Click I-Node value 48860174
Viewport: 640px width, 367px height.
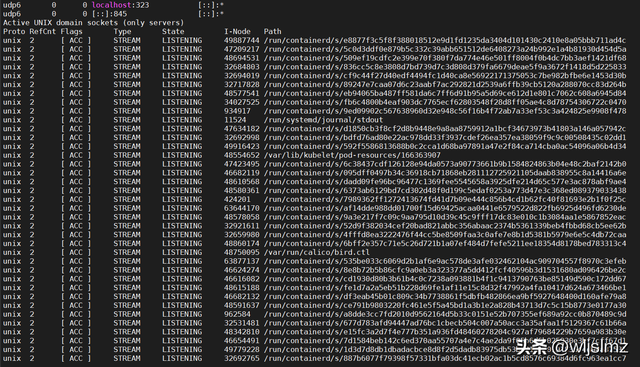242,244
